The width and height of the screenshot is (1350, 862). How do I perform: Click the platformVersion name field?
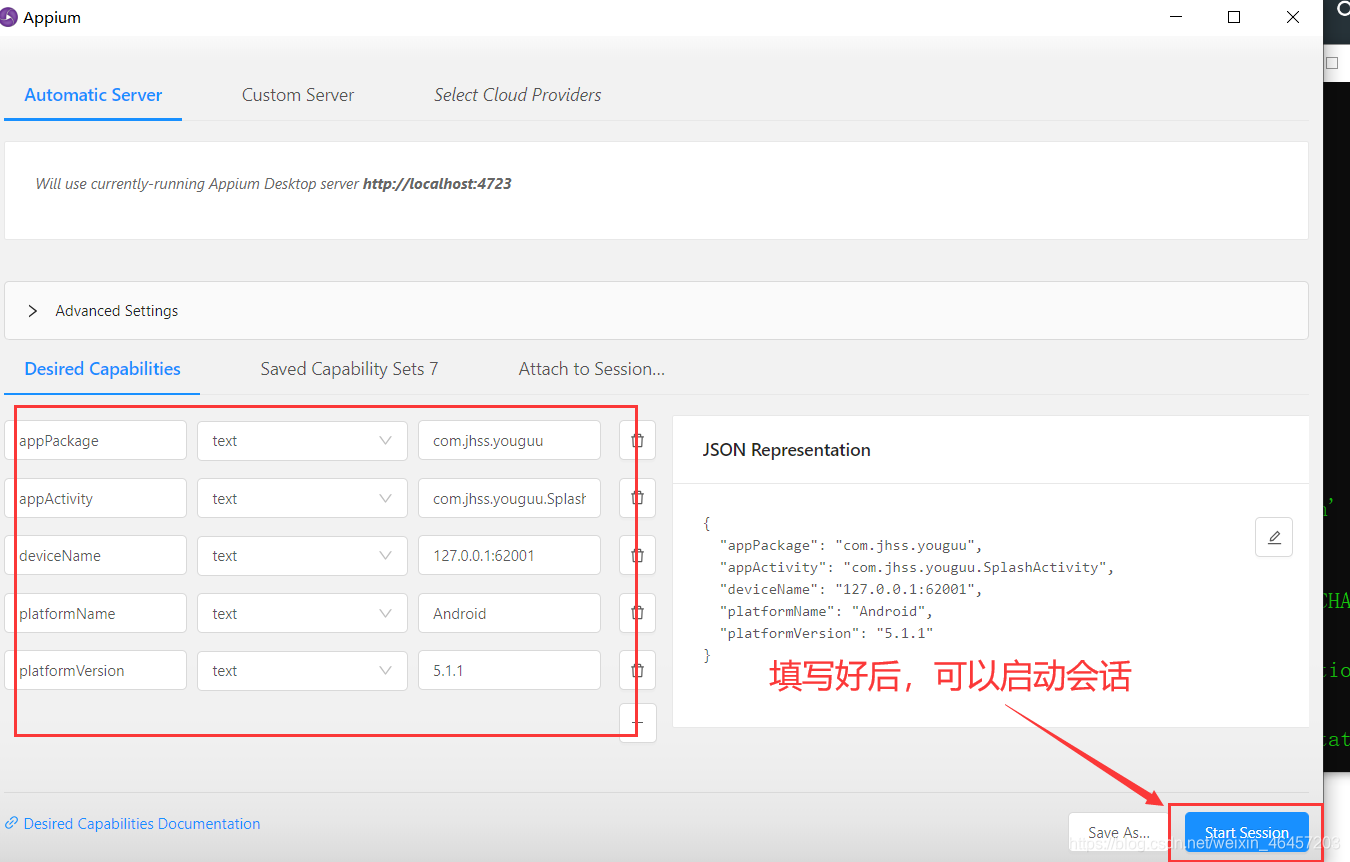pos(95,670)
